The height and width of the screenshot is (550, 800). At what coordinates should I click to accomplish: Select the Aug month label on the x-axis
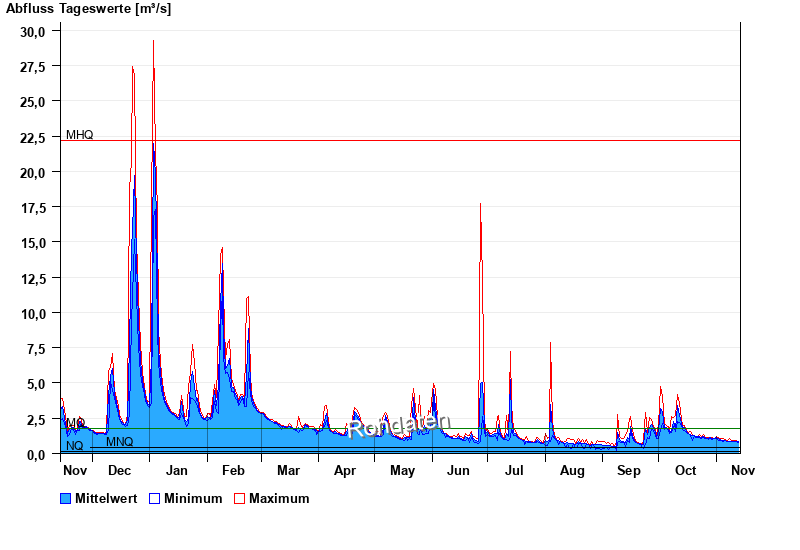(x=572, y=470)
